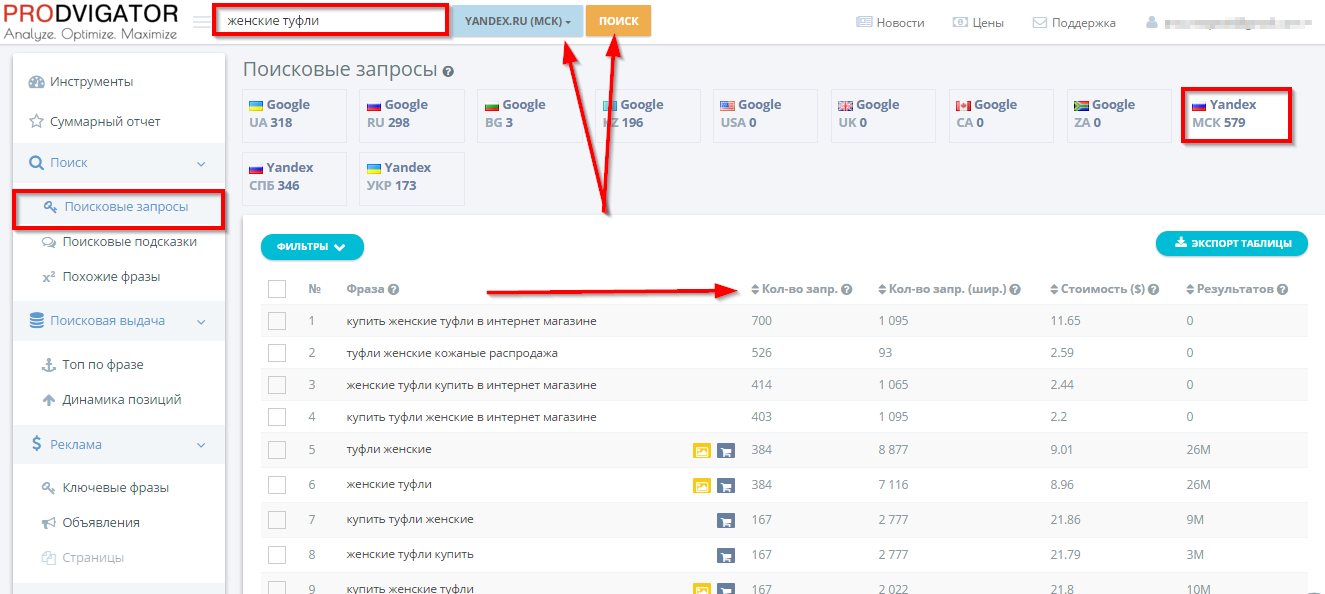This screenshot has width=1325, height=594.
Task: Open the YANDEX.RU (МСК) region dropdown
Action: 518,21
